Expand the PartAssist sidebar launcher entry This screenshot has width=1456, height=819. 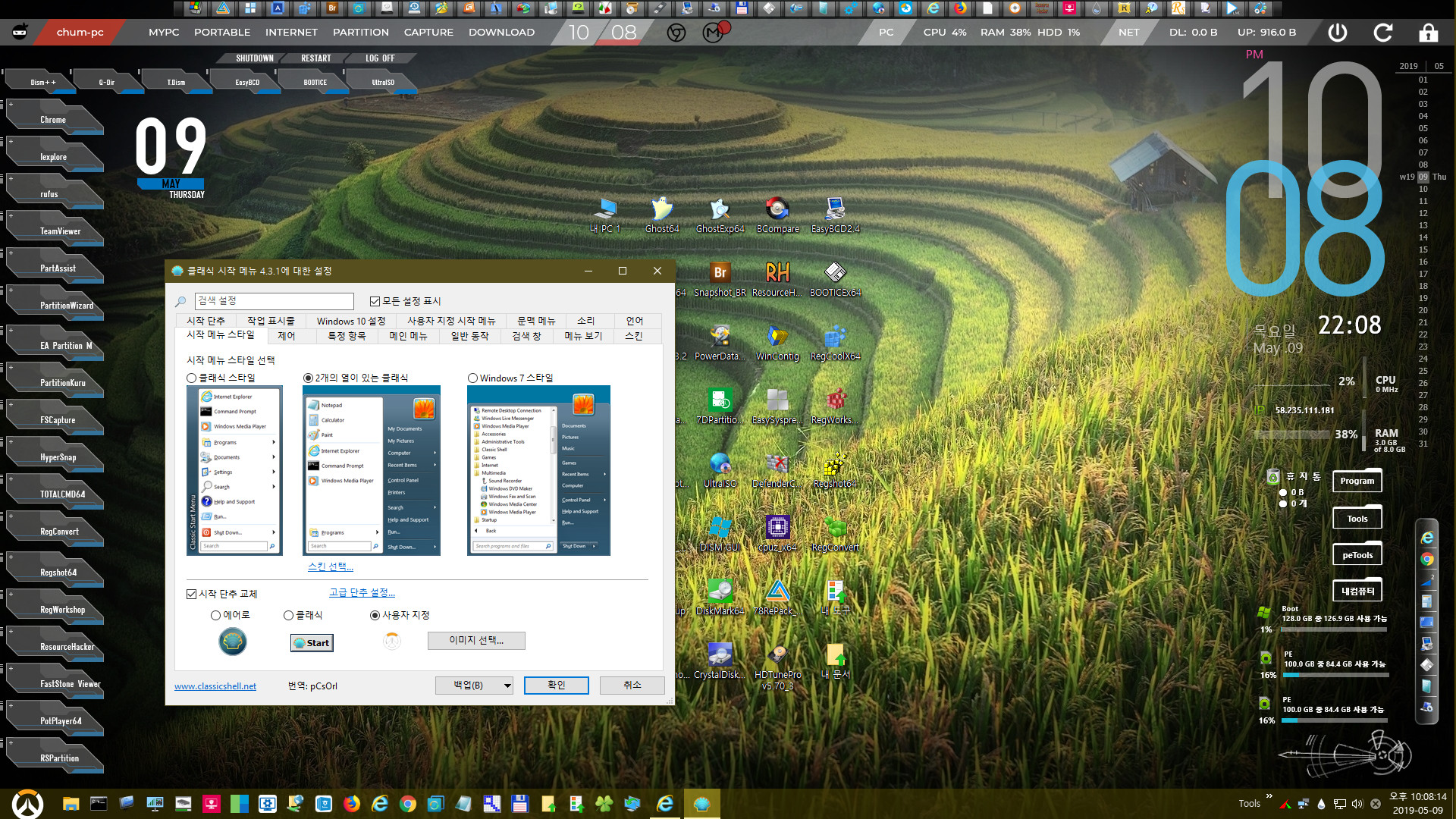tap(11, 253)
